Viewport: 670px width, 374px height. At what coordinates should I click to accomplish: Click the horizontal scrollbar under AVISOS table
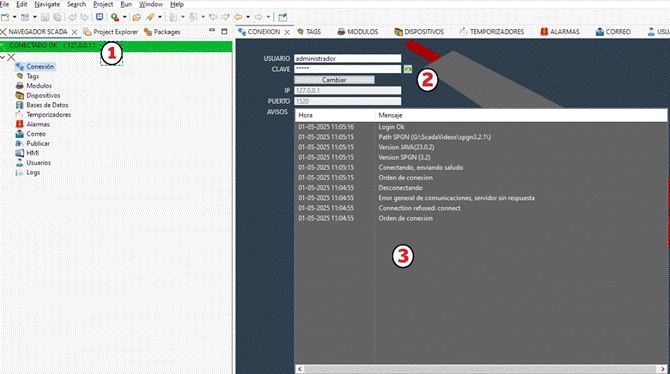tap(481, 368)
